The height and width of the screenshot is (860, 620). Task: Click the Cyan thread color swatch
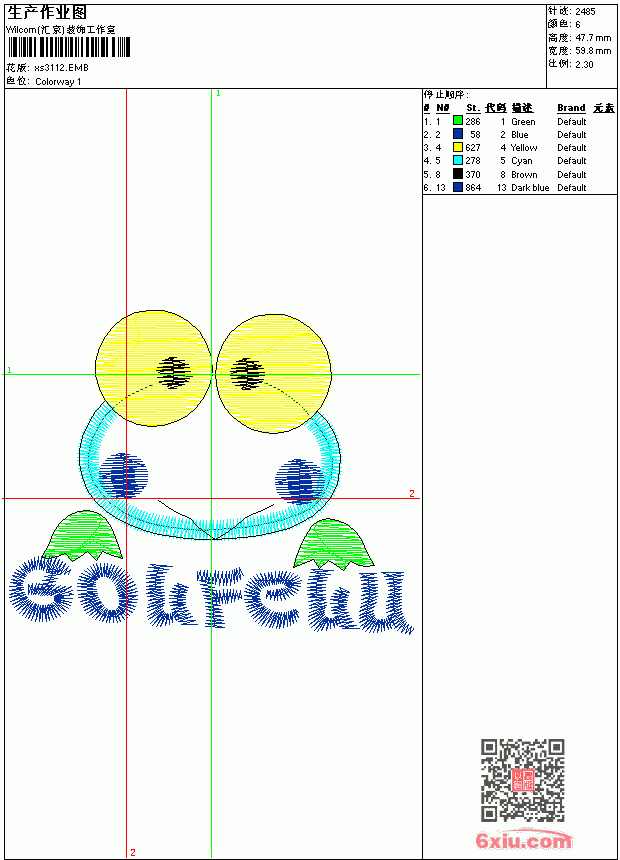coord(458,160)
